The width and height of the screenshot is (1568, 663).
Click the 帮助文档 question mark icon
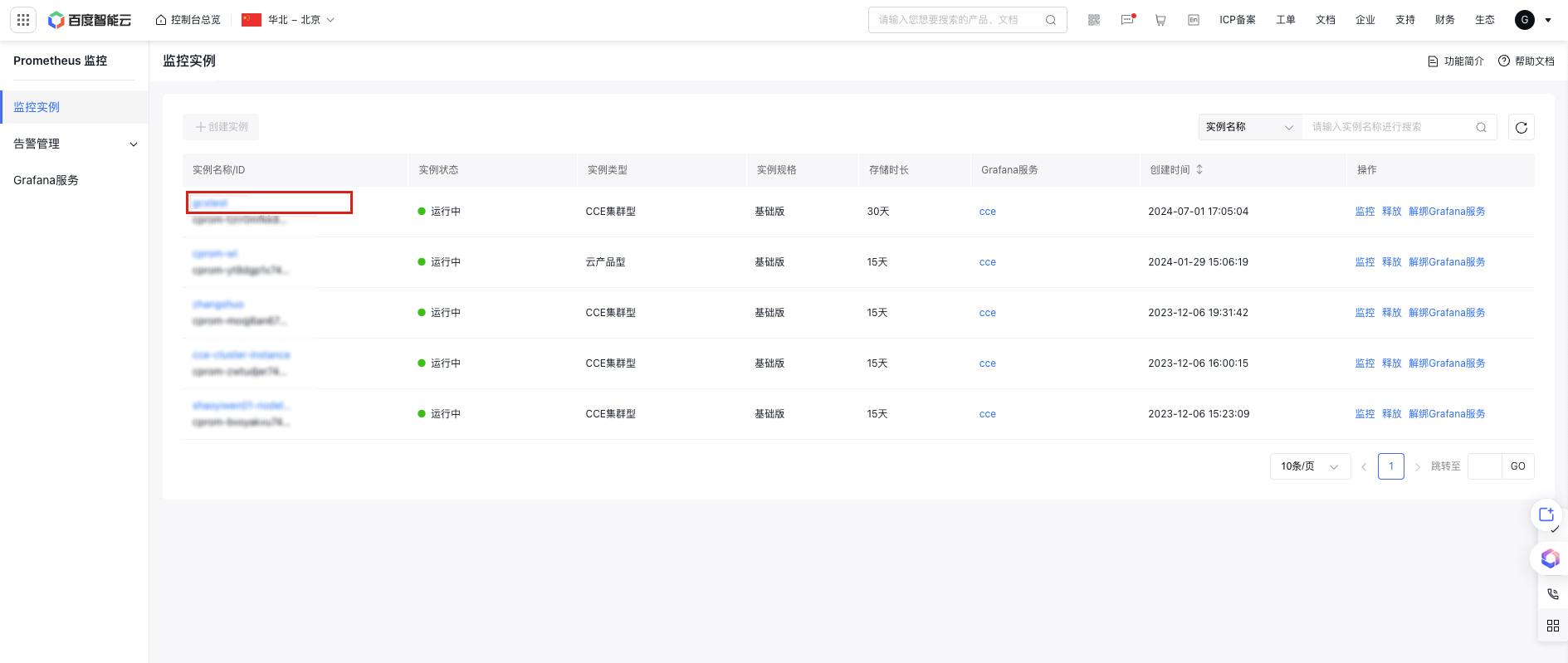[1503, 61]
